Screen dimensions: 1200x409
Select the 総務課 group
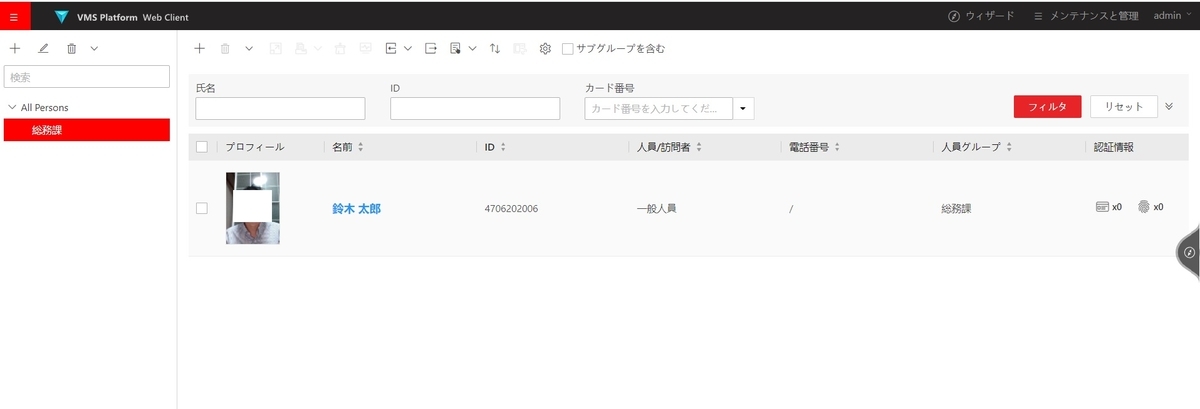pos(87,130)
